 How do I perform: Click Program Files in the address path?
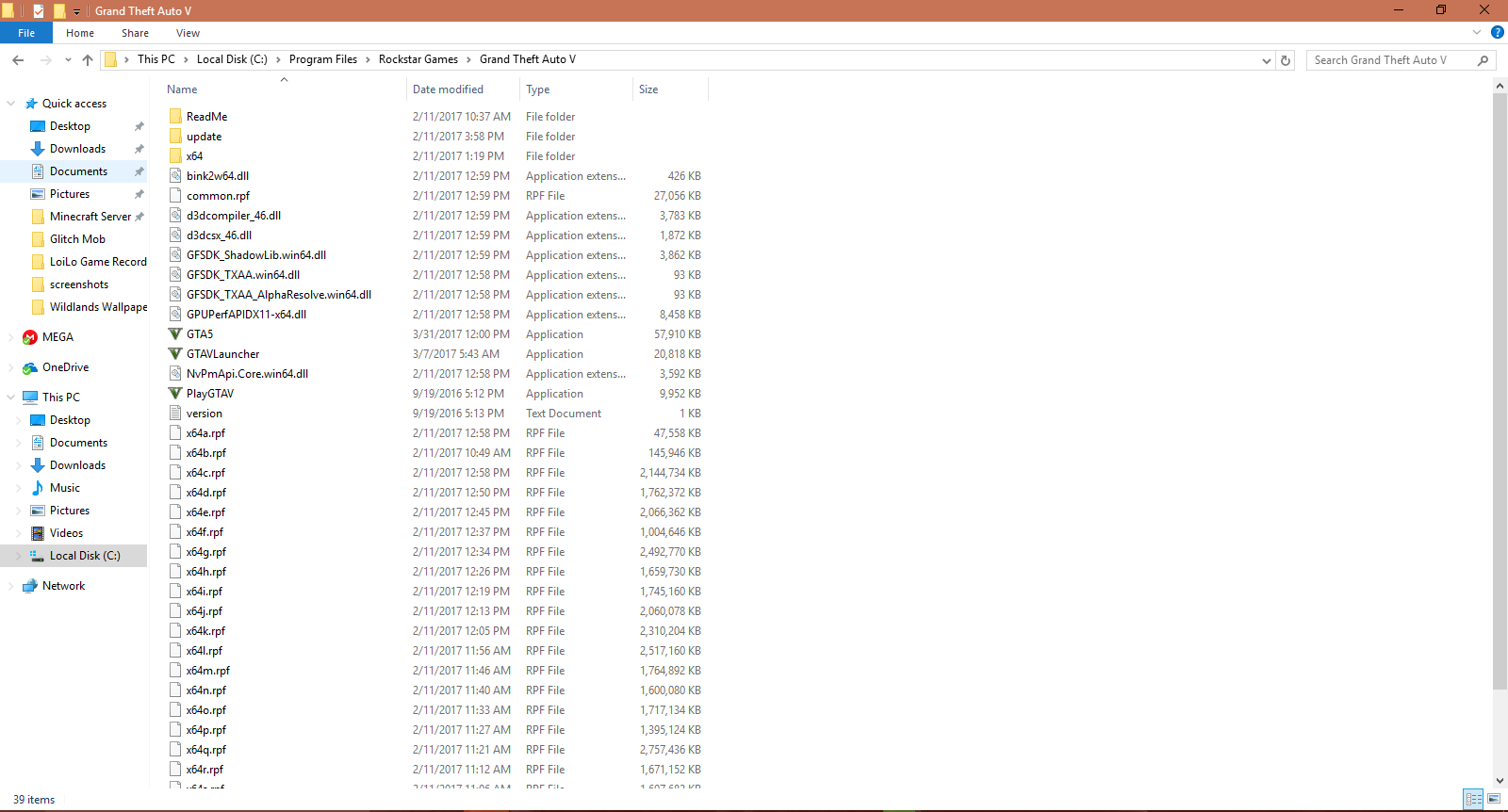pos(323,59)
